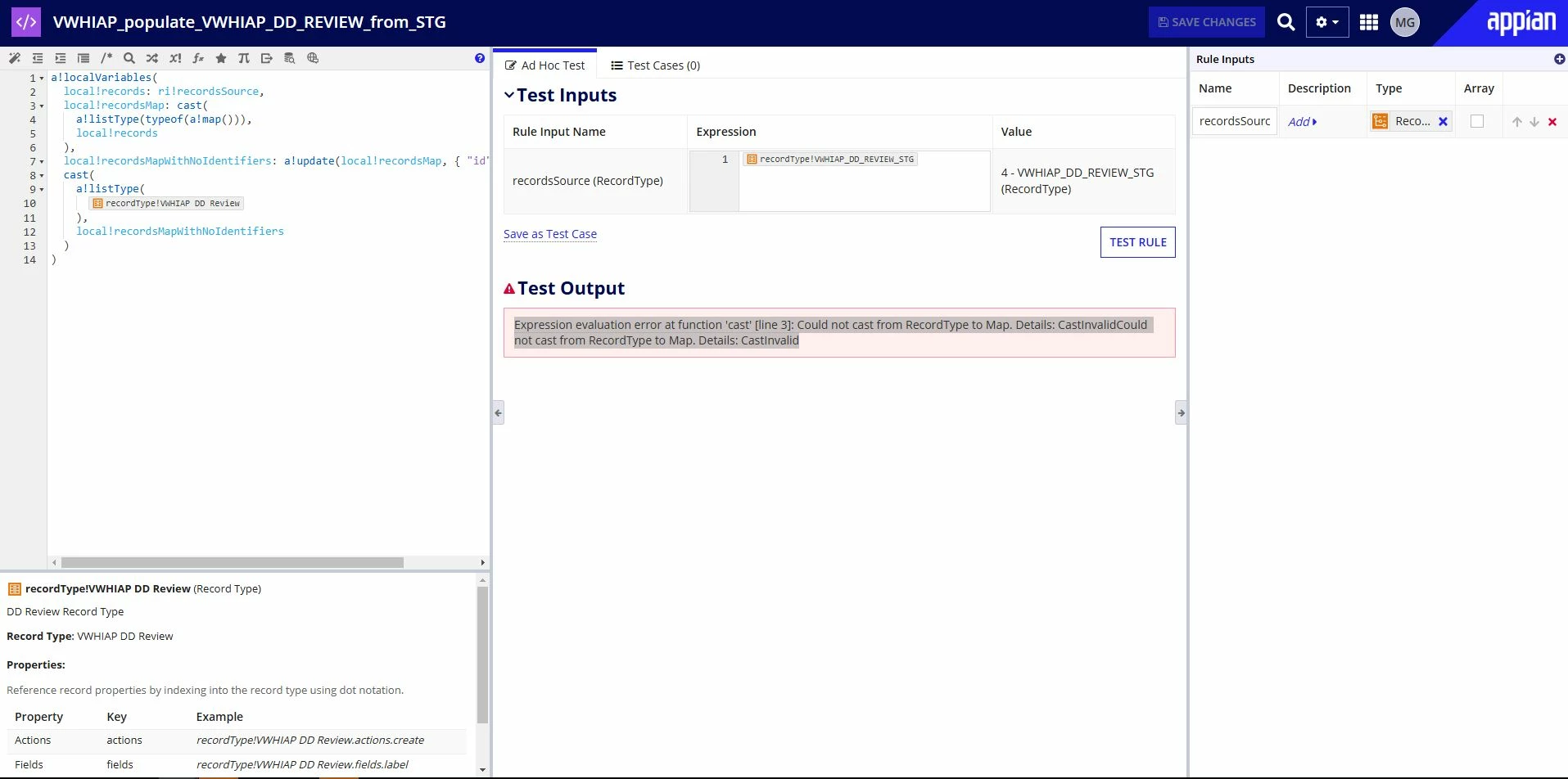Screen dimensions: 1568x779
Task: Click the horizontal scrollbar of code editor
Action: point(233,562)
